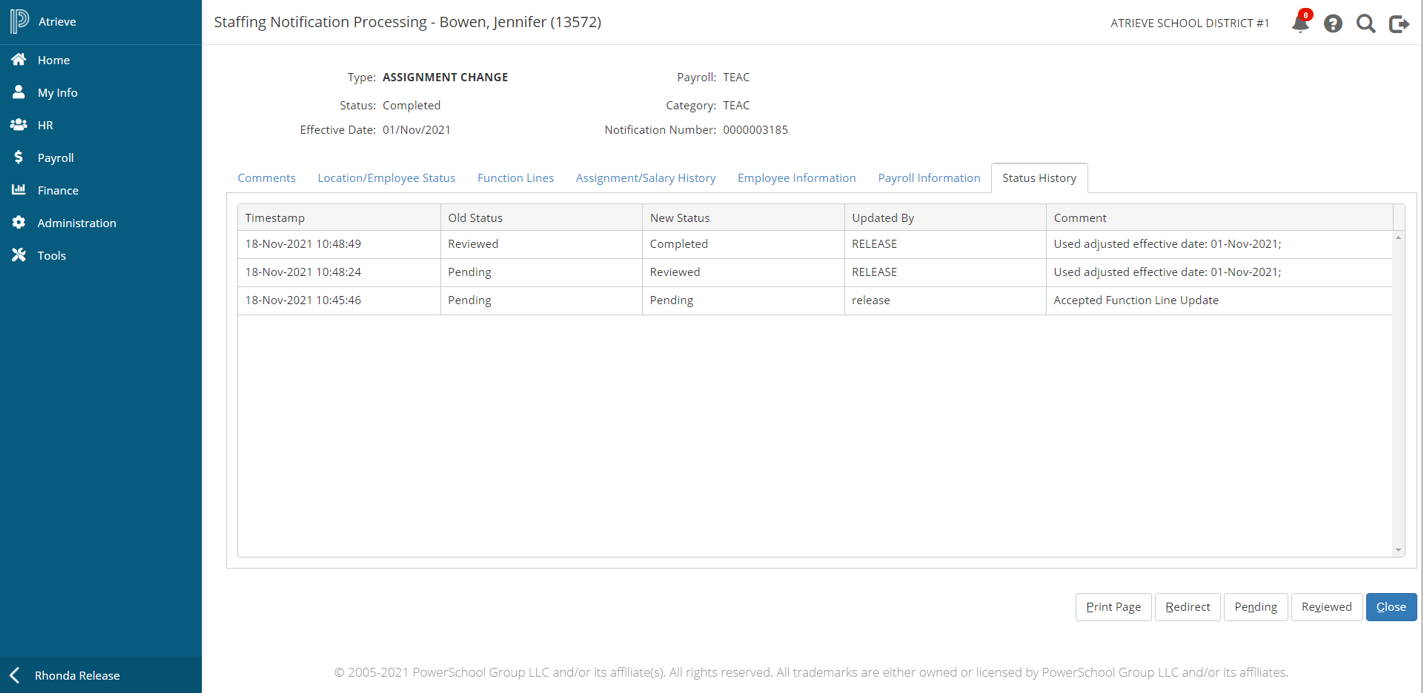Go to Home in the sidebar
The width and height of the screenshot is (1423, 693).
click(x=53, y=60)
